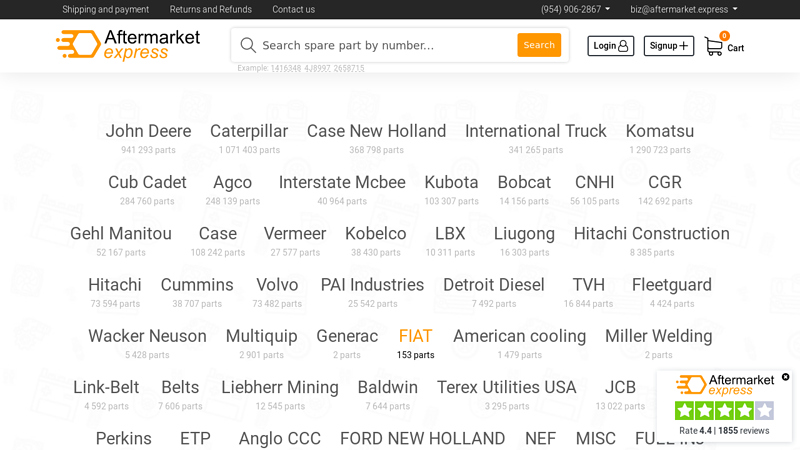Close the Aftermarket Express rating widget
800x450 pixels.
click(x=786, y=377)
